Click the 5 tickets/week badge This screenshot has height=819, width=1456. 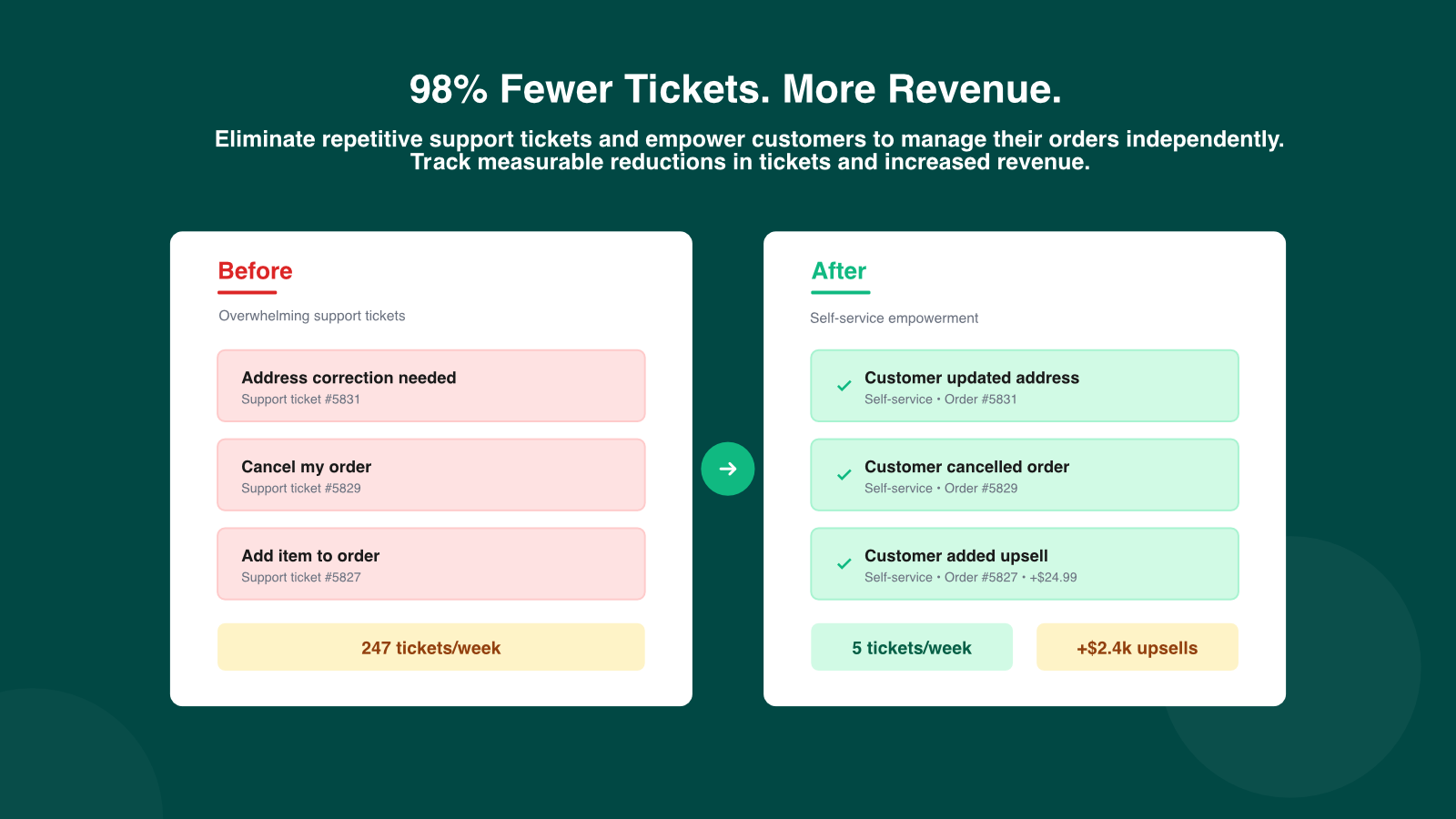911,648
